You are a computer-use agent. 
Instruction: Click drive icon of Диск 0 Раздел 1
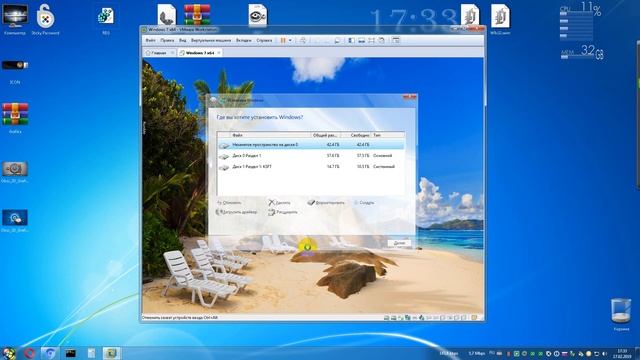click(224, 156)
